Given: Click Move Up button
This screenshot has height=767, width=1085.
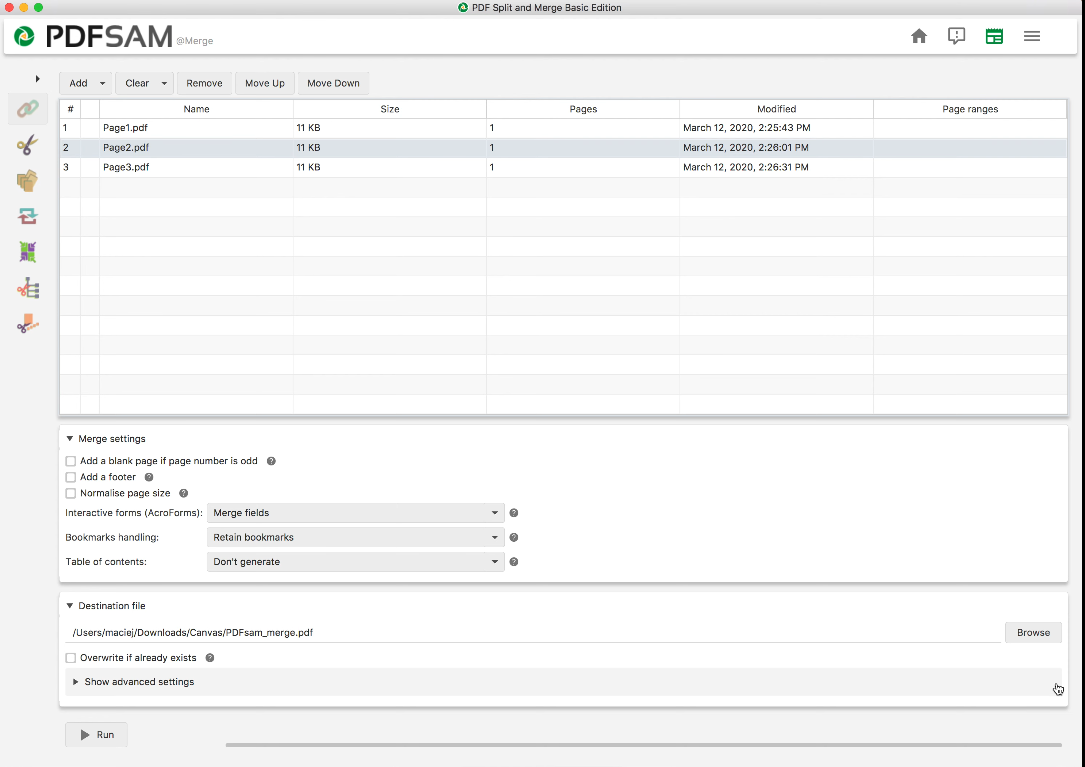Looking at the screenshot, I should (x=265, y=83).
